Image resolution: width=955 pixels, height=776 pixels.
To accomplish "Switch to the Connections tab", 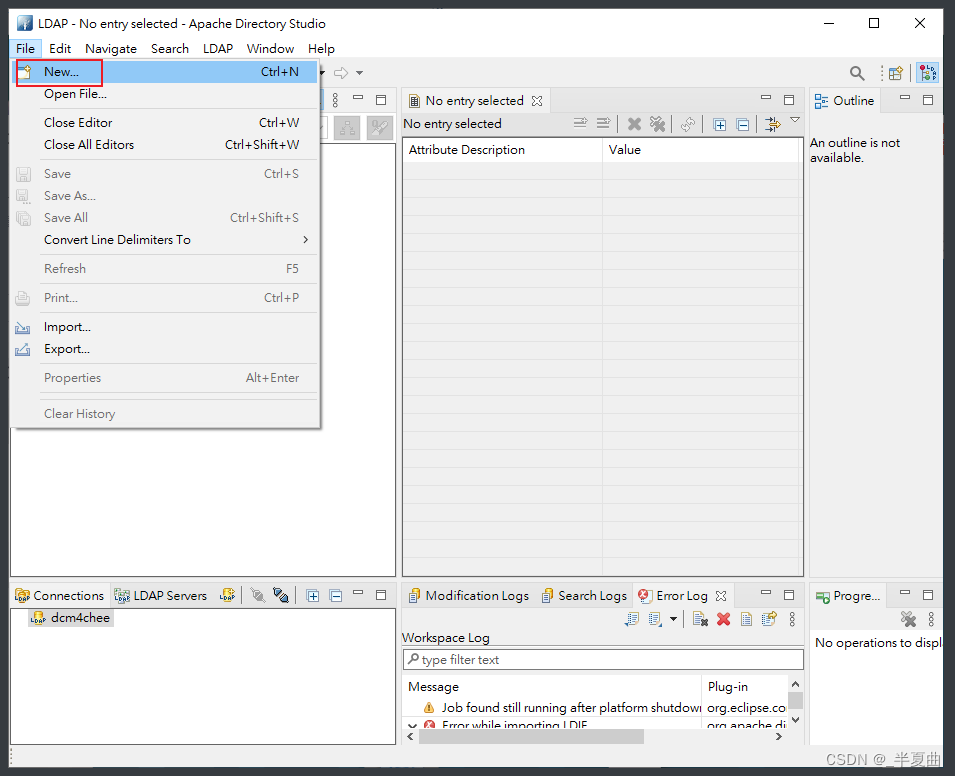I will pos(60,596).
